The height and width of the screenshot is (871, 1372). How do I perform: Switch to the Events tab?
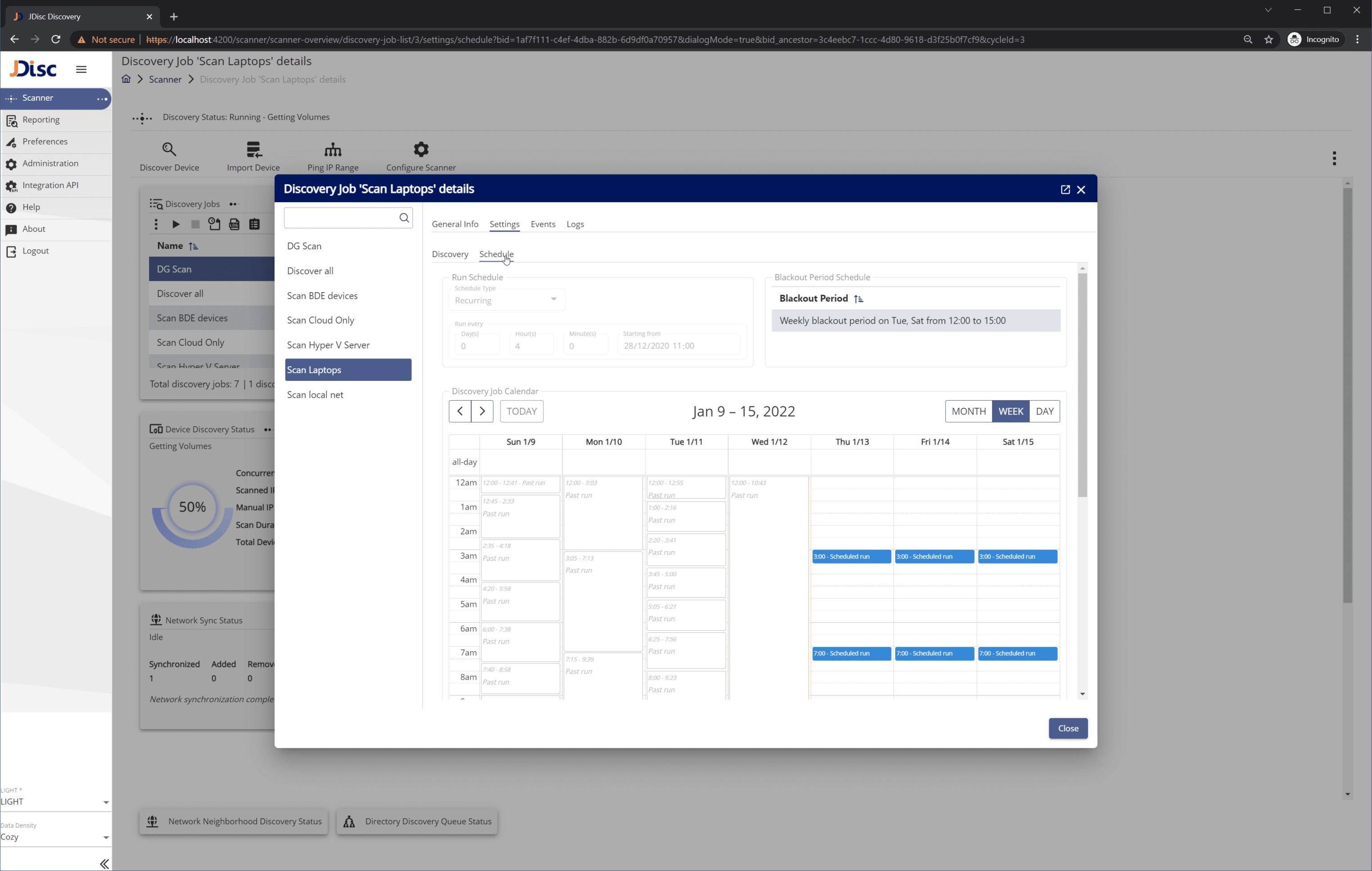[542, 224]
